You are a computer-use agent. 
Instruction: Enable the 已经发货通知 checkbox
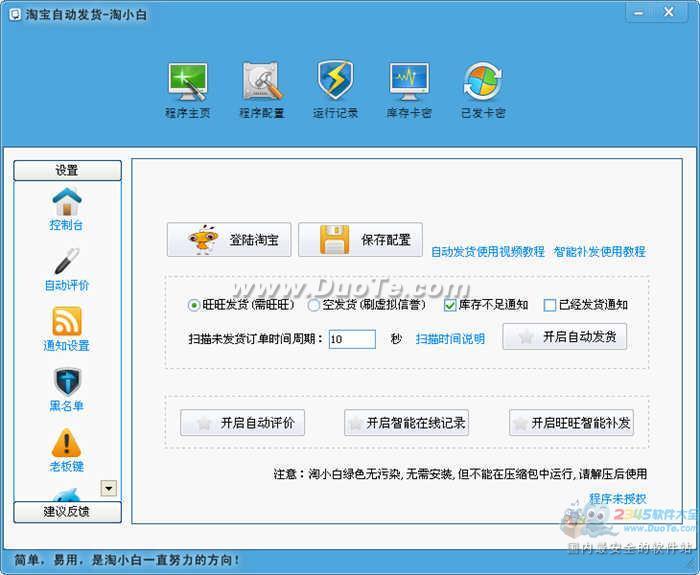click(550, 305)
